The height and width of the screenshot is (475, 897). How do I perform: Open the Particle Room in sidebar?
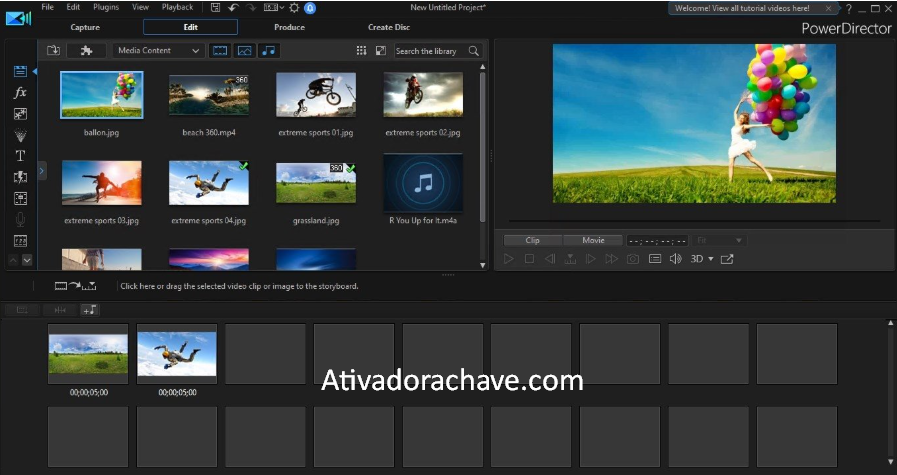pos(20,135)
